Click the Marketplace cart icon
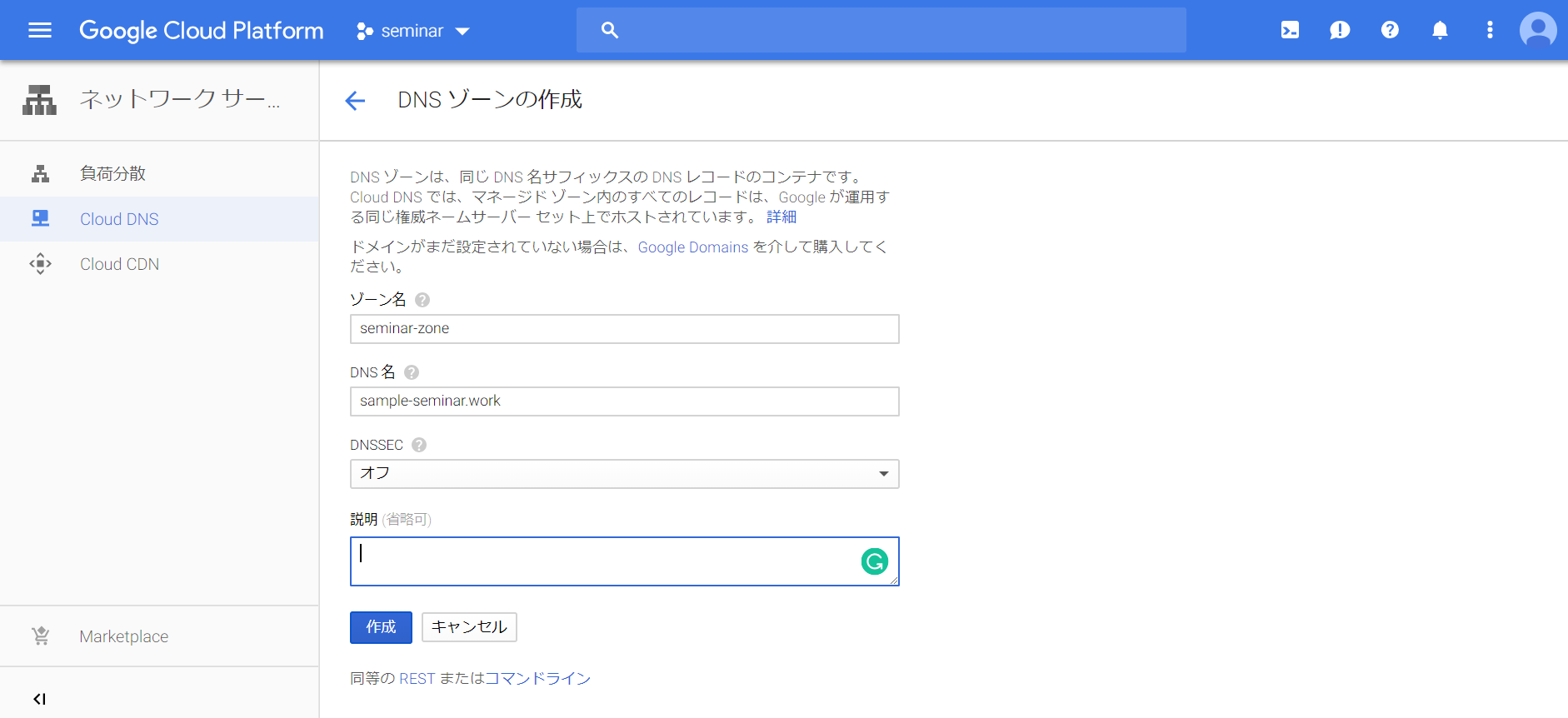Viewport: 1568px width, 718px height. [x=40, y=636]
